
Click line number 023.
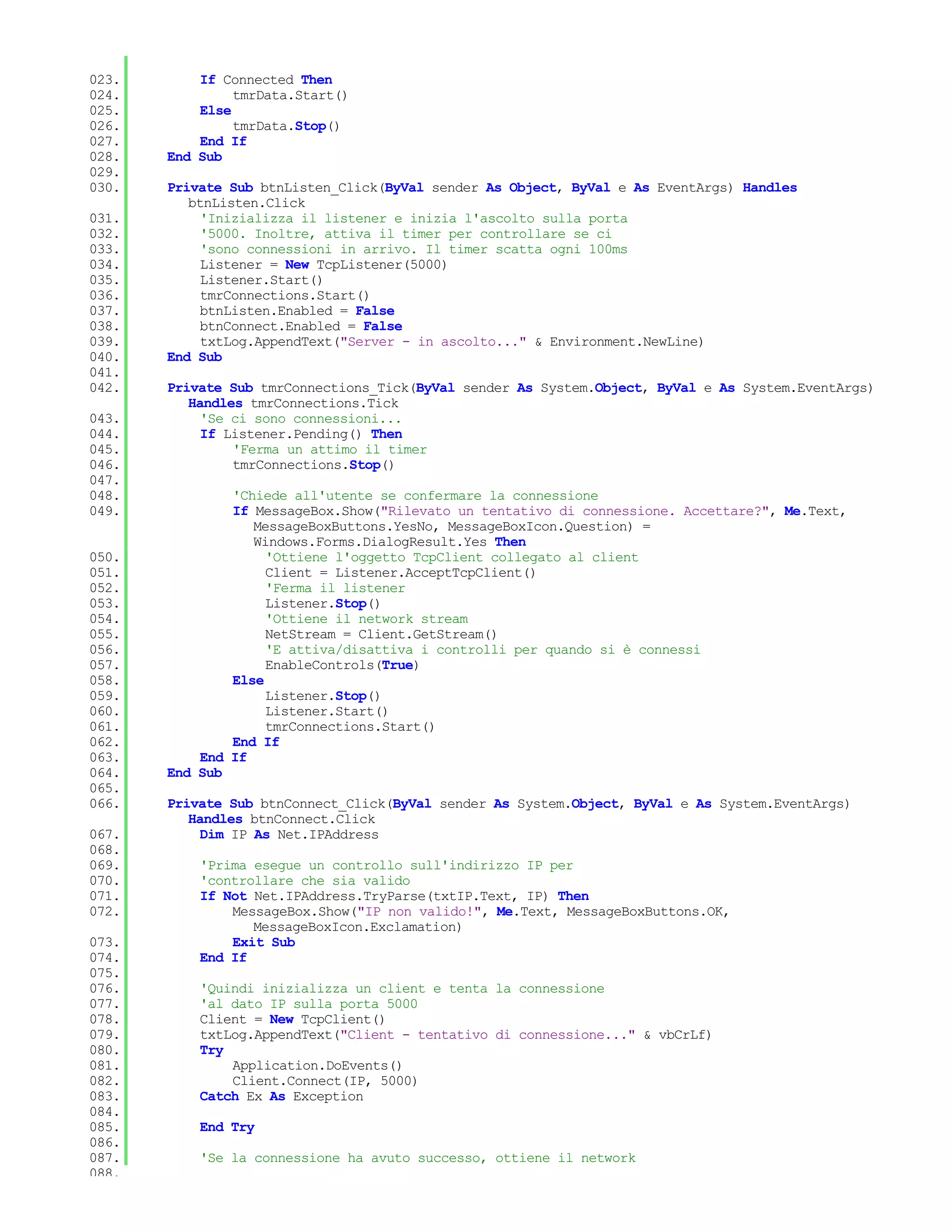pyautogui.click(x=104, y=79)
